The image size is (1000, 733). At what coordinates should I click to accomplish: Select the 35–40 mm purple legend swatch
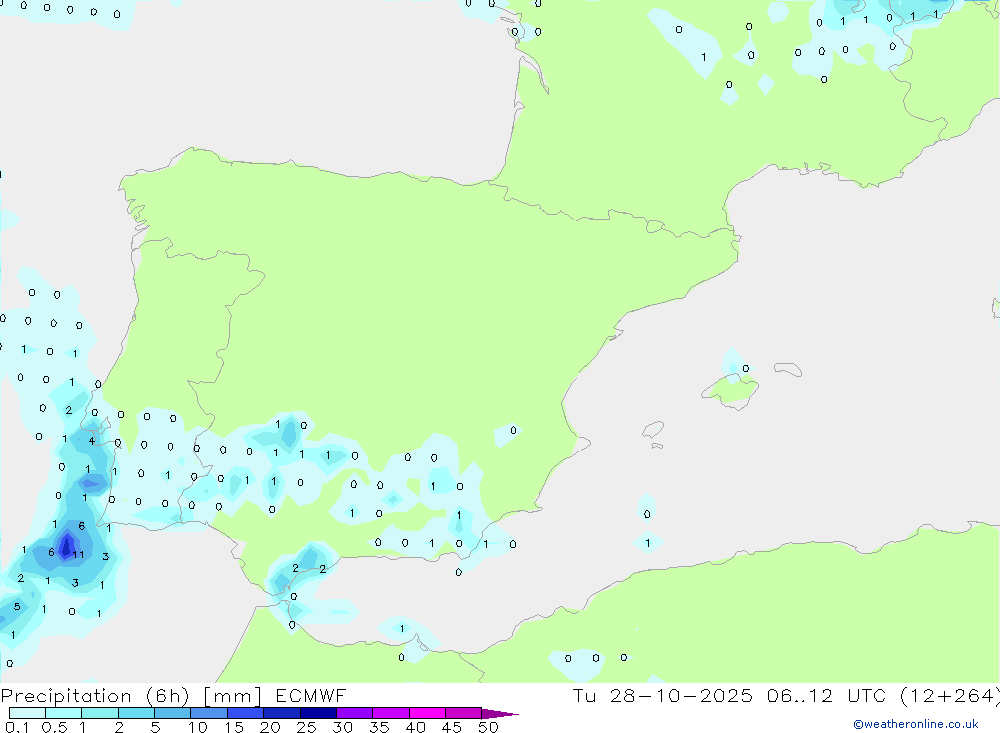(x=391, y=713)
